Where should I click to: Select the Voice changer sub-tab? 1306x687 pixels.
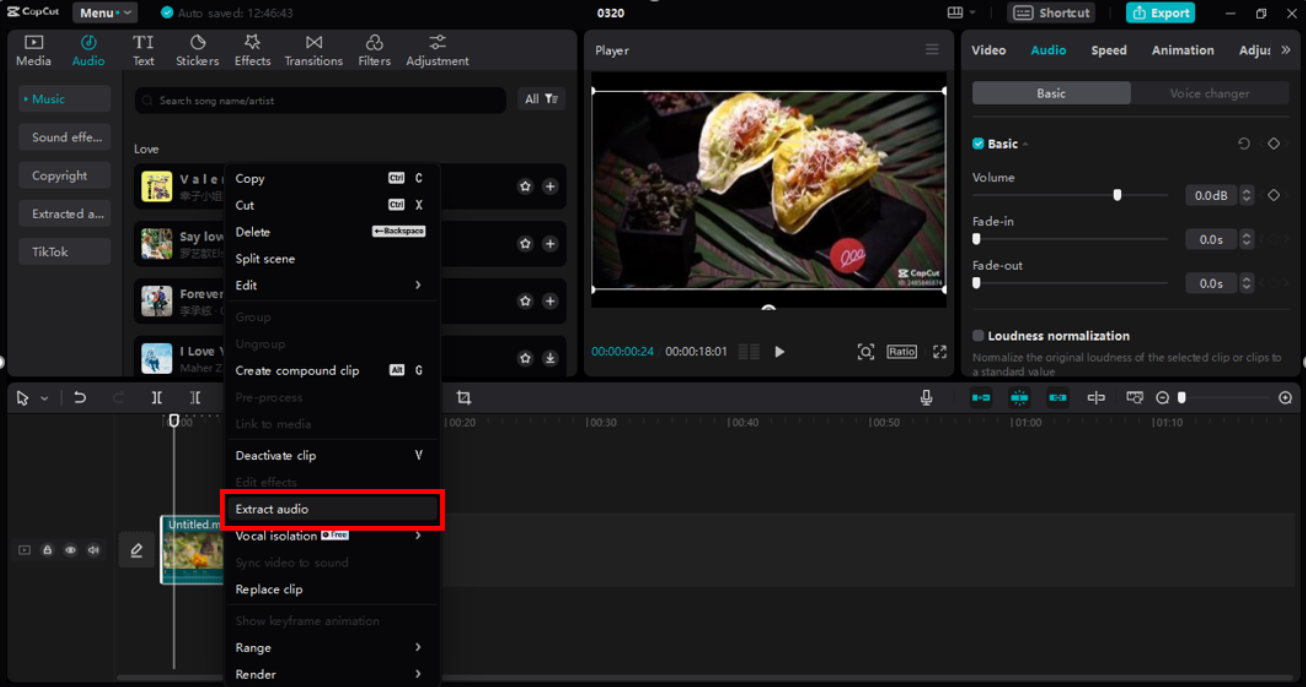[x=1210, y=93]
